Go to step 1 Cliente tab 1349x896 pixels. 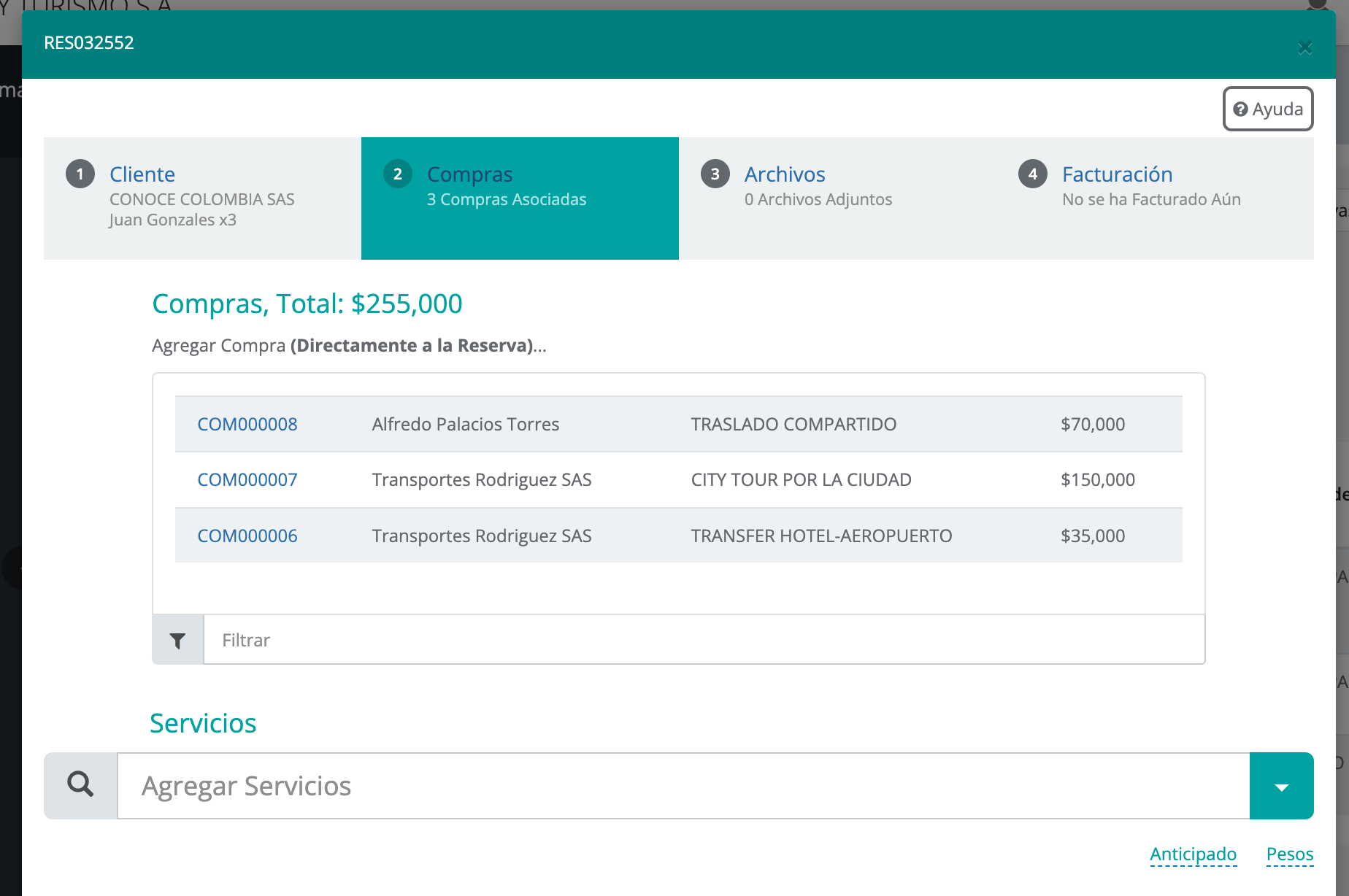202,198
